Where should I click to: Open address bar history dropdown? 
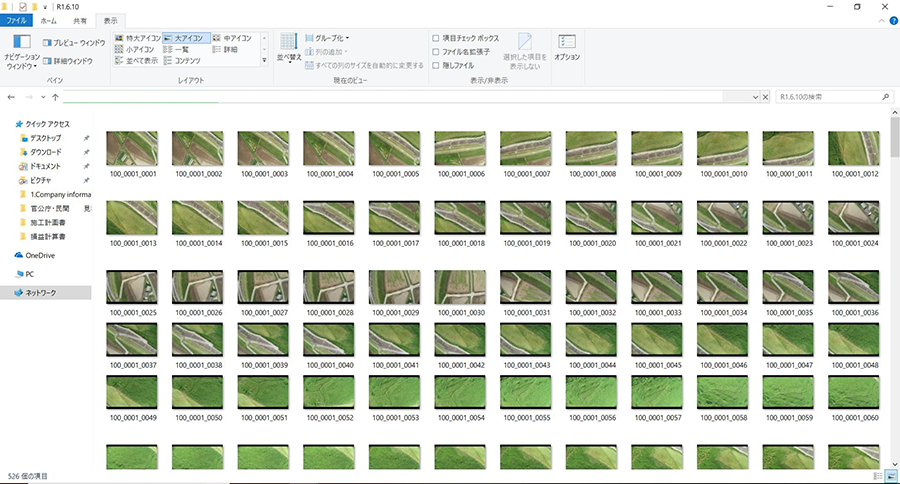coord(755,97)
